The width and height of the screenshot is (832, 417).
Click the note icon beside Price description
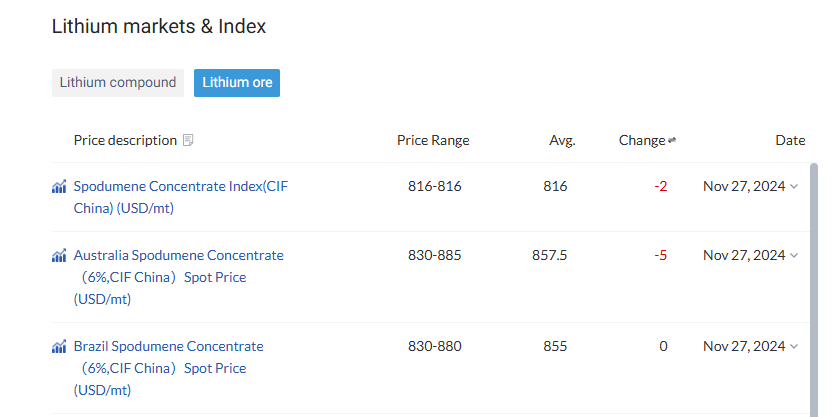pyautogui.click(x=188, y=140)
